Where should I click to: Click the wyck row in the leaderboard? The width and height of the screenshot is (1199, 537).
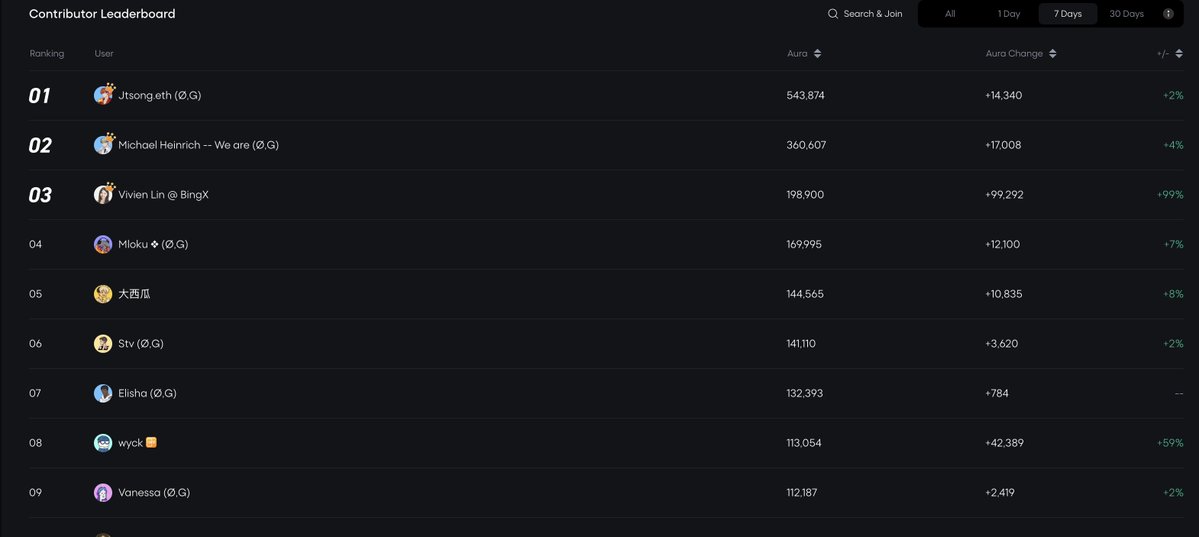point(606,443)
